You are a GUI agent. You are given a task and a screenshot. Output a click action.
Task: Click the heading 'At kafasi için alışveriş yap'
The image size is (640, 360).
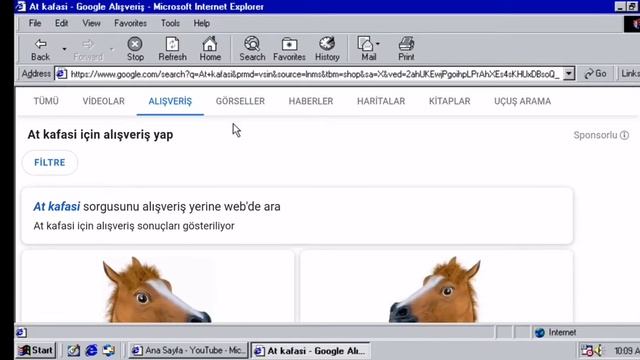click(x=100, y=135)
